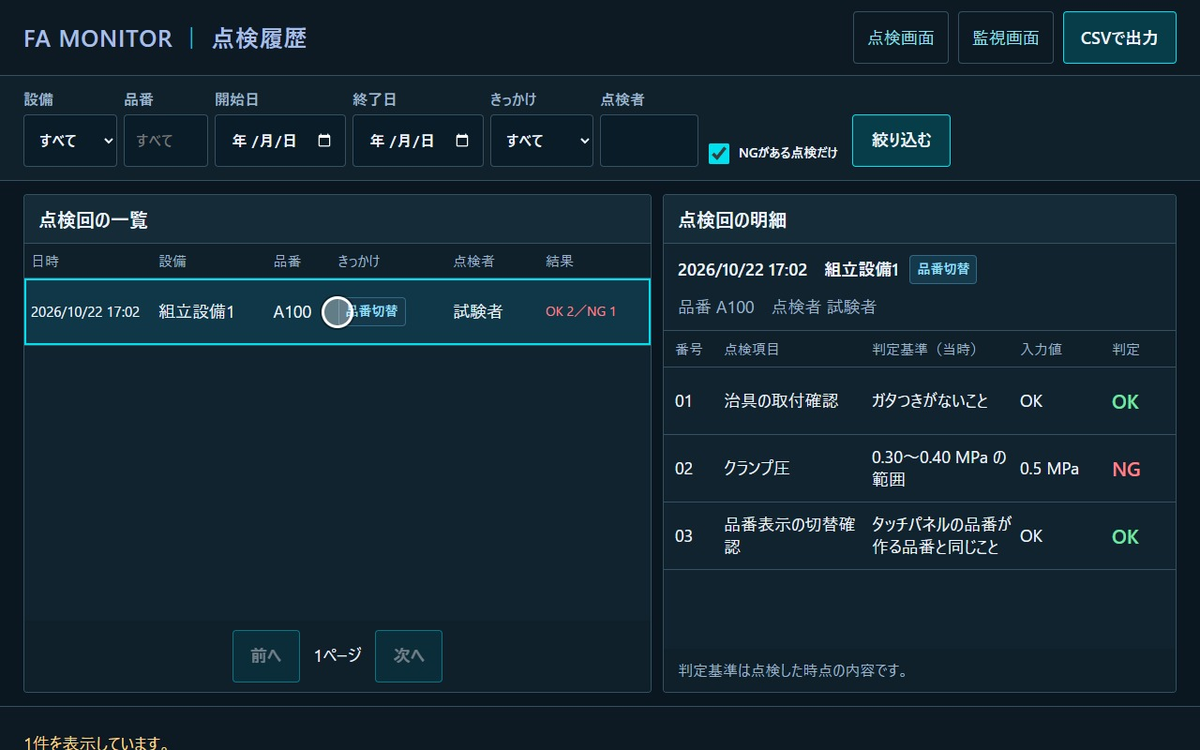Screen dimensions: 1200x750
Task: Go to previous page with 前へ
Action: (x=266, y=656)
